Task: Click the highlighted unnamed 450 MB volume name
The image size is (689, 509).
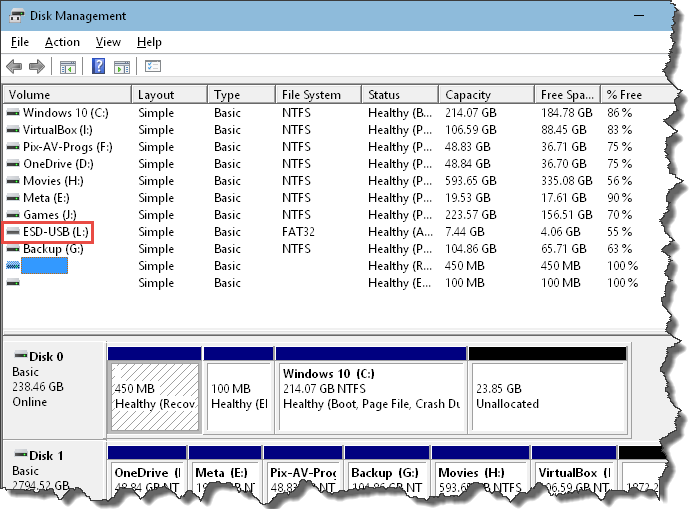Action: click(44, 265)
